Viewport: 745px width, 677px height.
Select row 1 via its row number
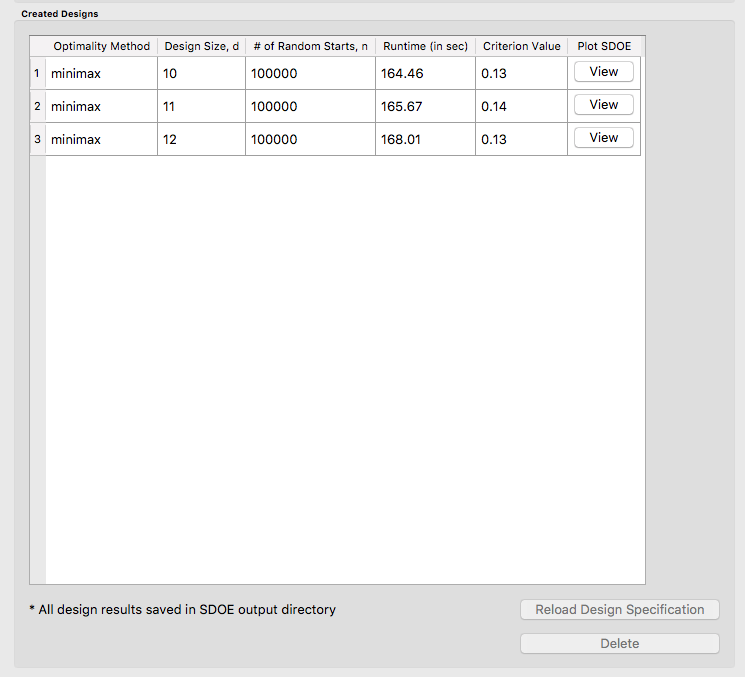37,73
